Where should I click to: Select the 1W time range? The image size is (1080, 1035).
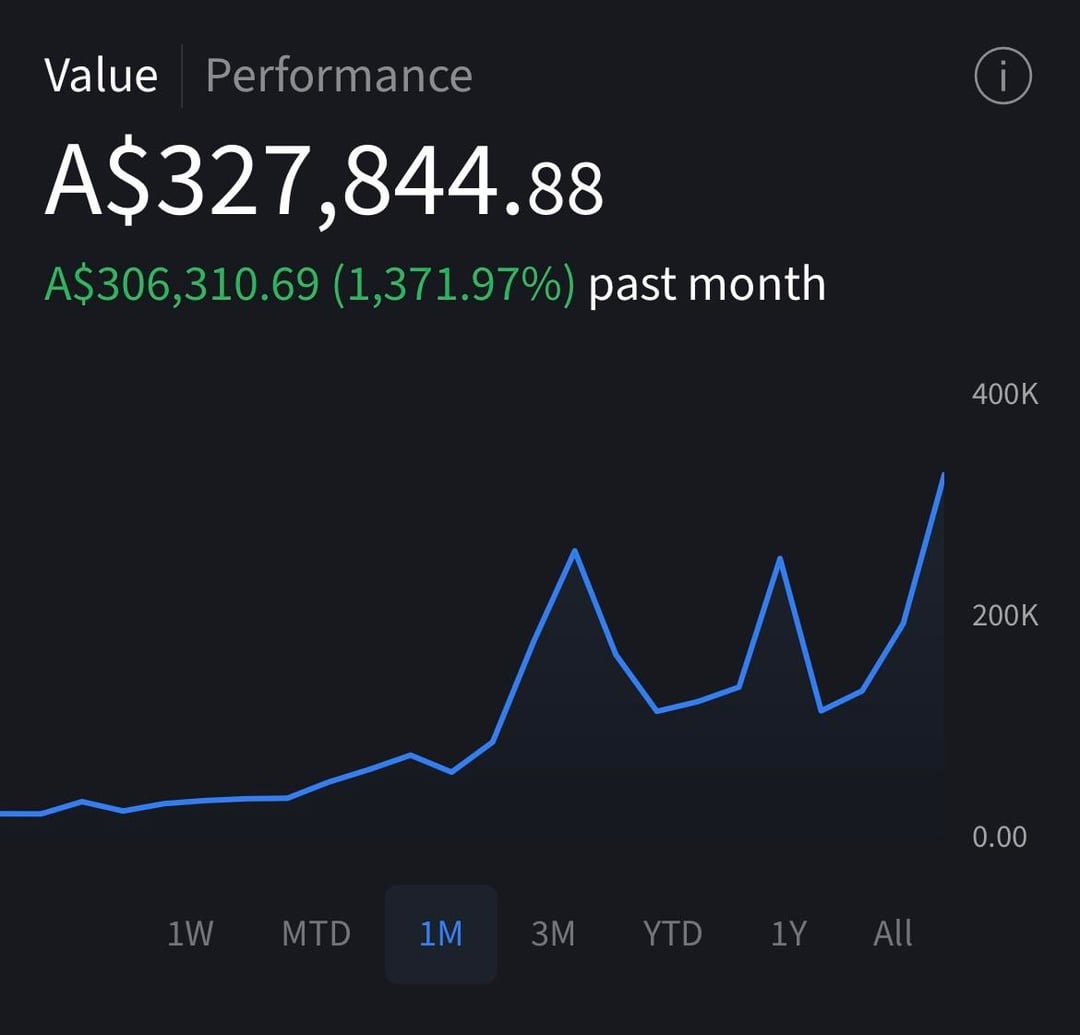(x=190, y=934)
